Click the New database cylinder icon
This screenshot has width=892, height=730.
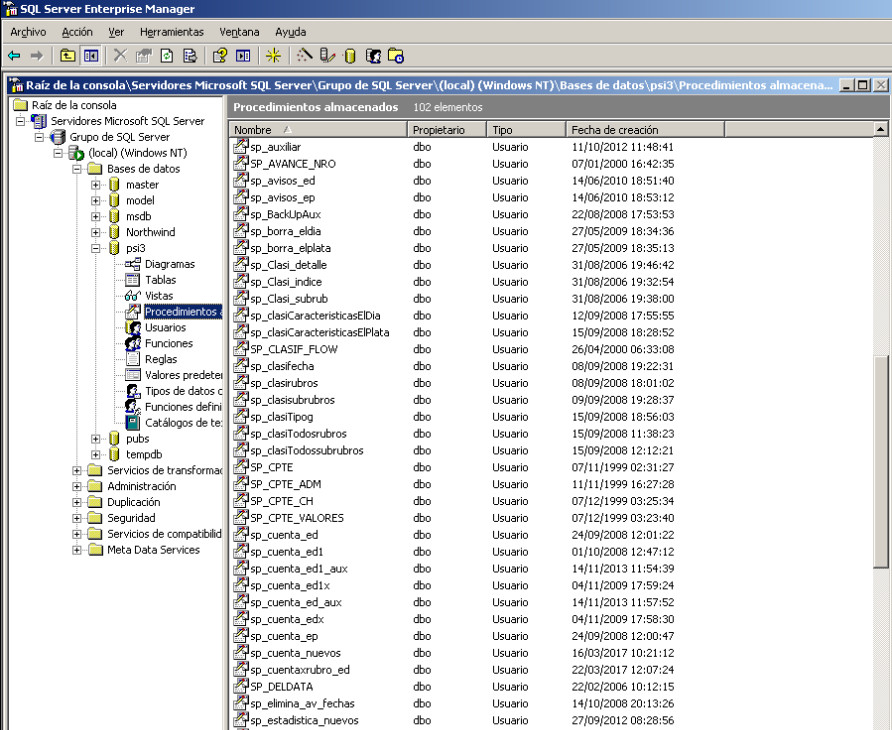click(x=351, y=56)
